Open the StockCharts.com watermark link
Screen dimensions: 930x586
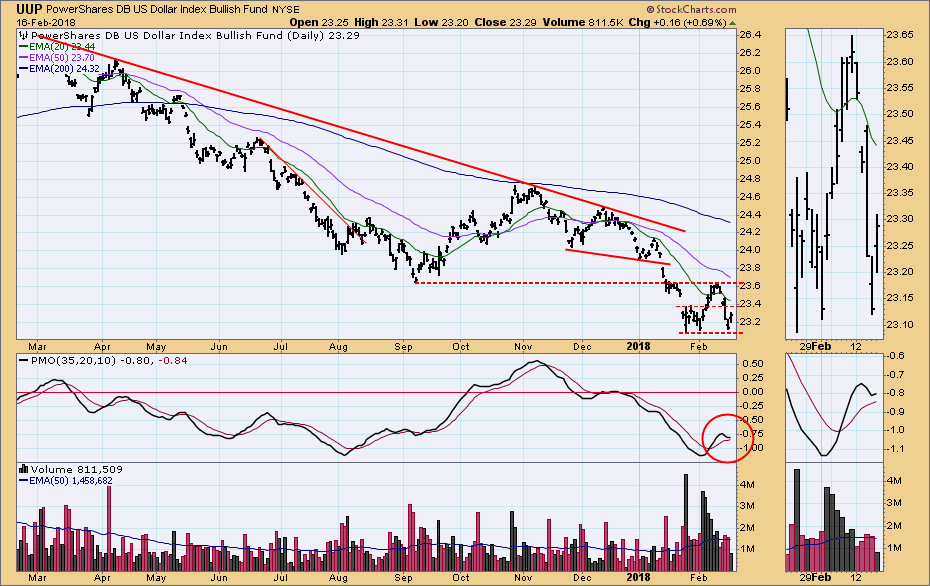(692, 9)
